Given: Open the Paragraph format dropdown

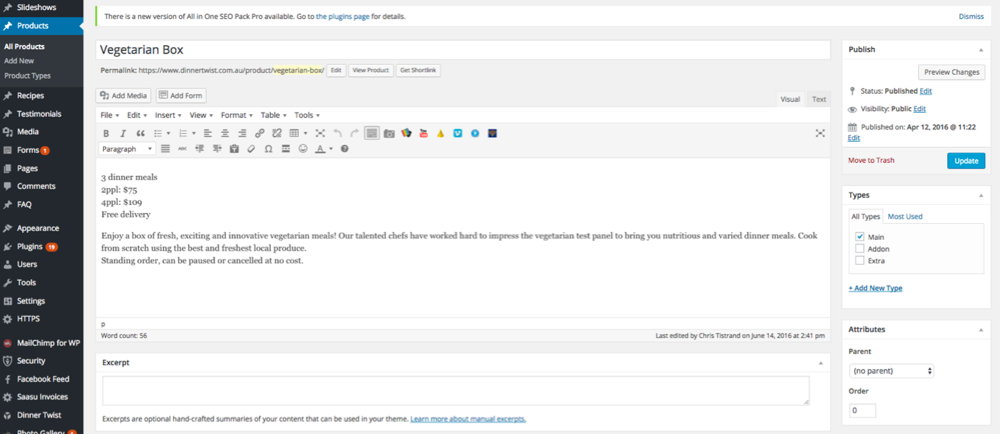Looking at the screenshot, I should click(127, 149).
